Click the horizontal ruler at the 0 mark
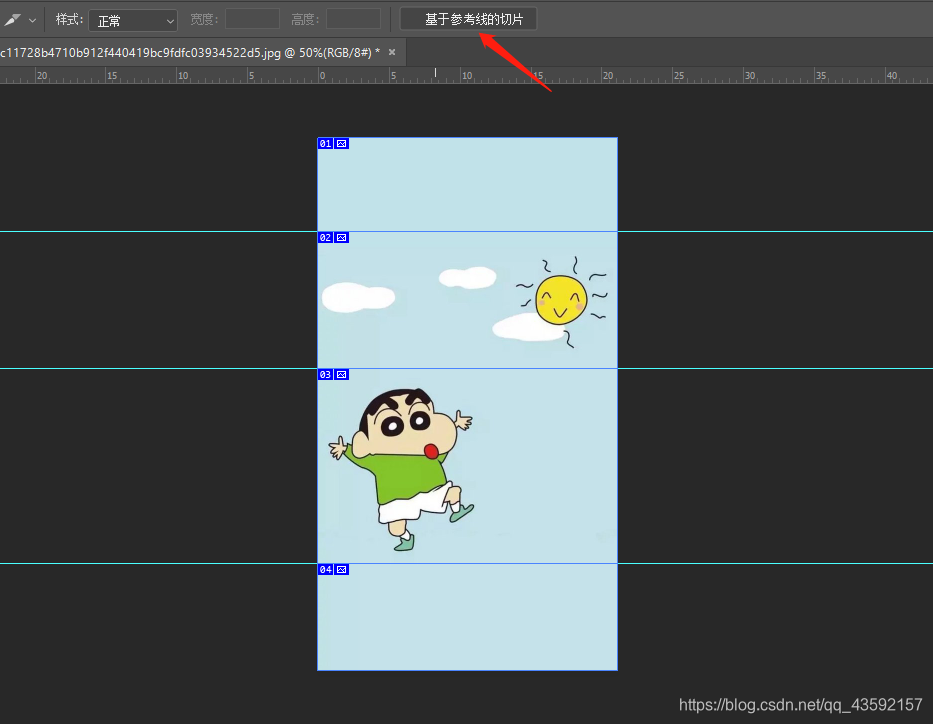The width and height of the screenshot is (933, 724). click(320, 76)
